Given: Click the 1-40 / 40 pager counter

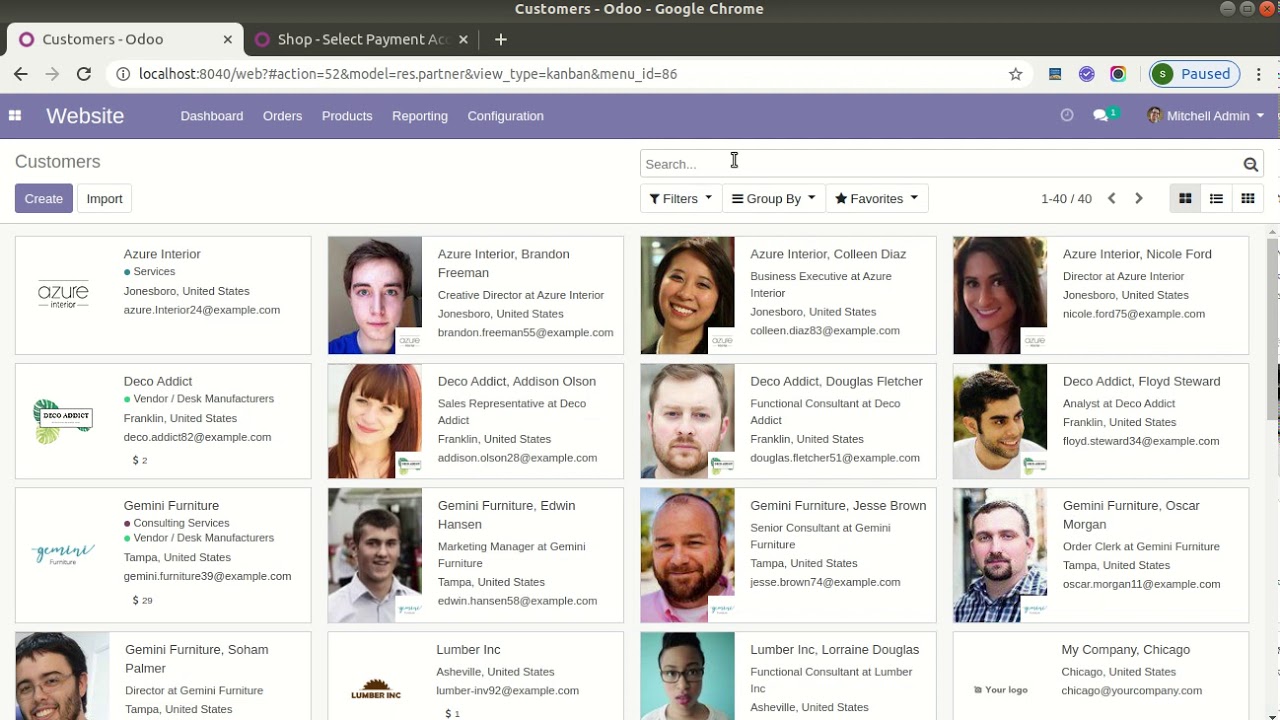Looking at the screenshot, I should pyautogui.click(x=1066, y=199).
